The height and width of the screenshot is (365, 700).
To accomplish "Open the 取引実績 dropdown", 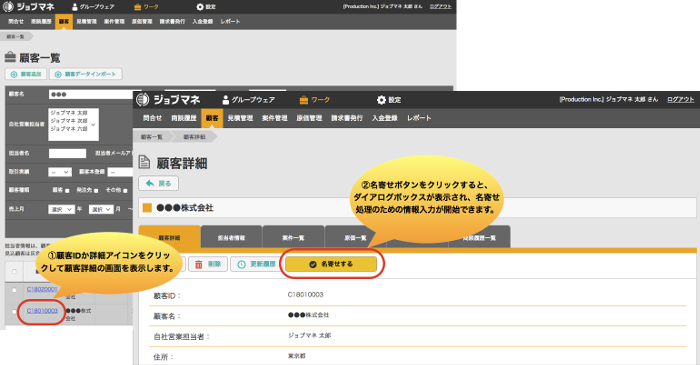I will point(60,172).
